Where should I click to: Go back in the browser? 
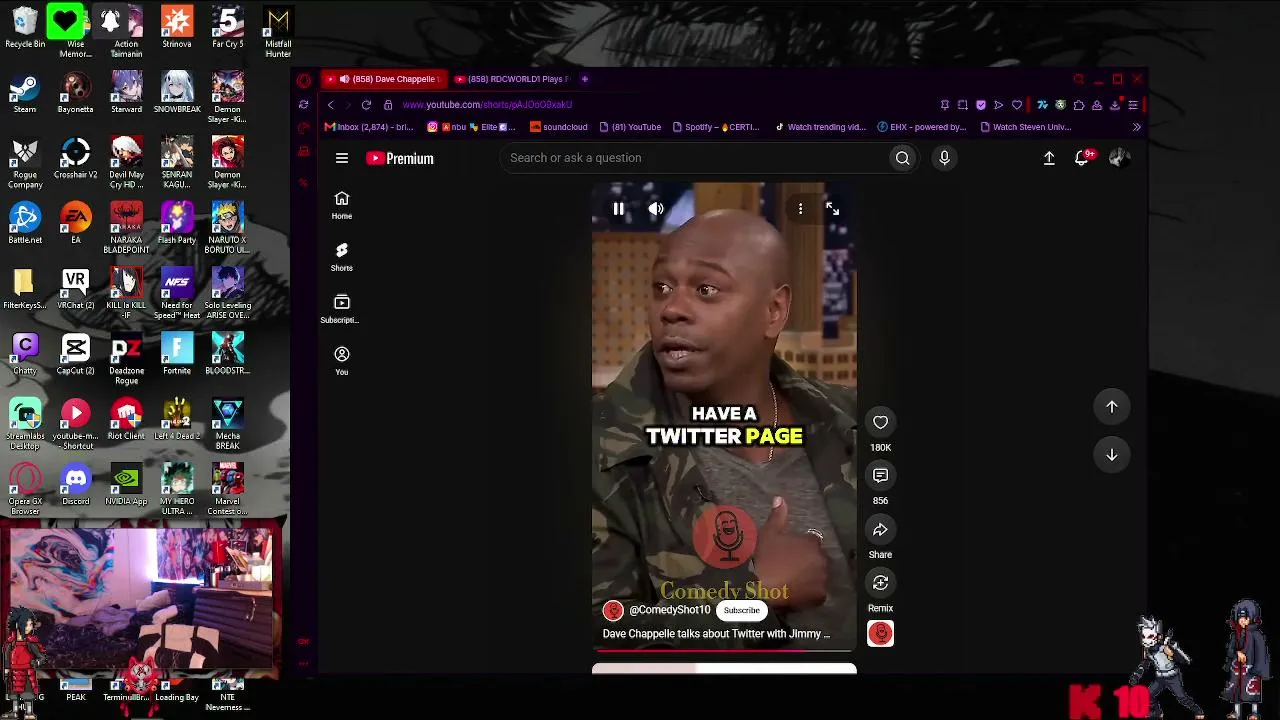(331, 105)
